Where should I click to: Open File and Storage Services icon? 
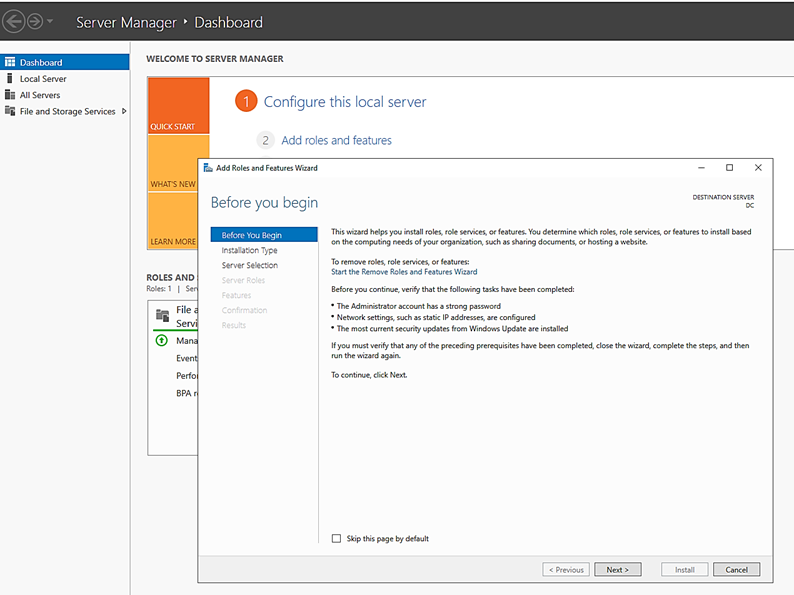10,112
